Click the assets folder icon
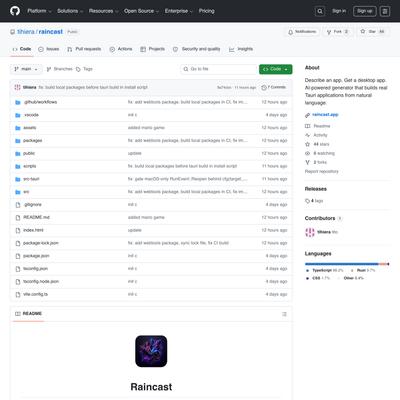This screenshot has height=400, width=400. pyautogui.click(x=18, y=128)
